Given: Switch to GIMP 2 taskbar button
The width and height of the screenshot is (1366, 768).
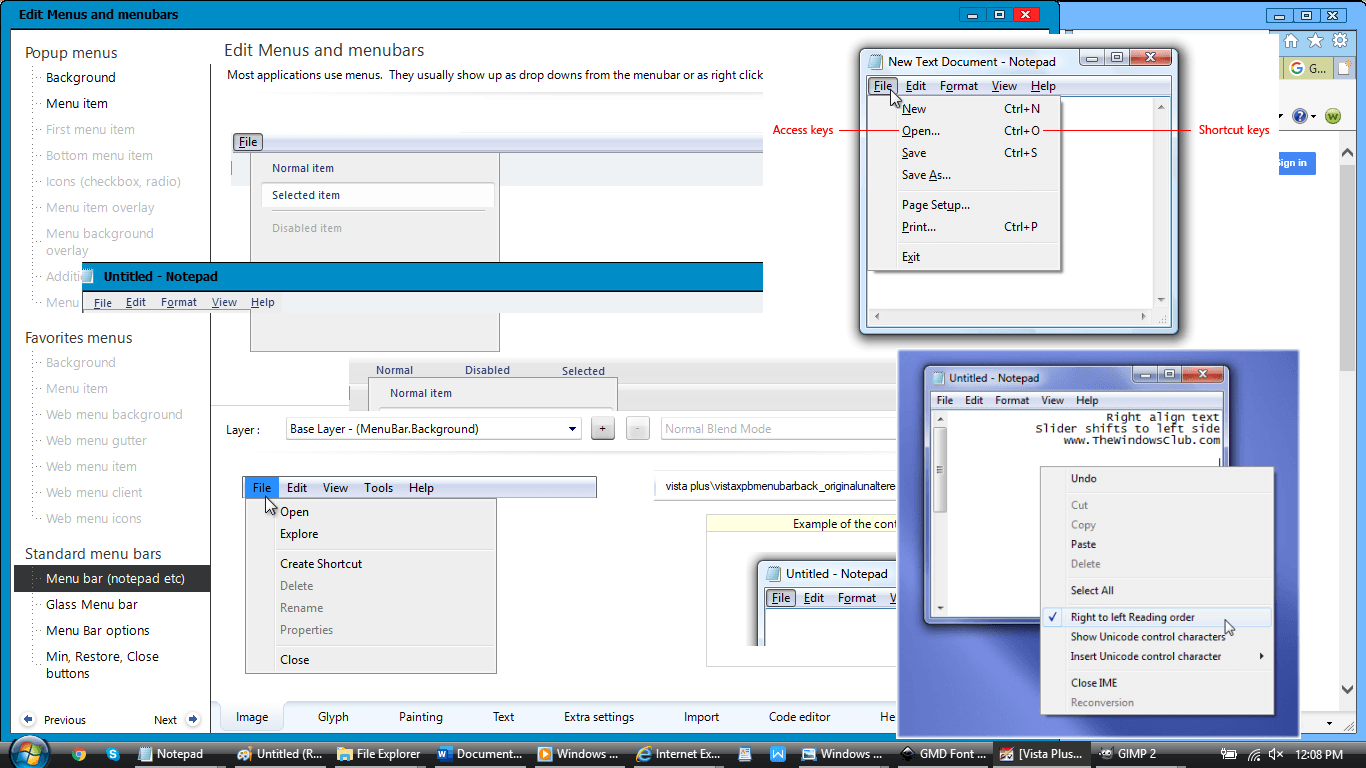Looking at the screenshot, I should 1141,754.
